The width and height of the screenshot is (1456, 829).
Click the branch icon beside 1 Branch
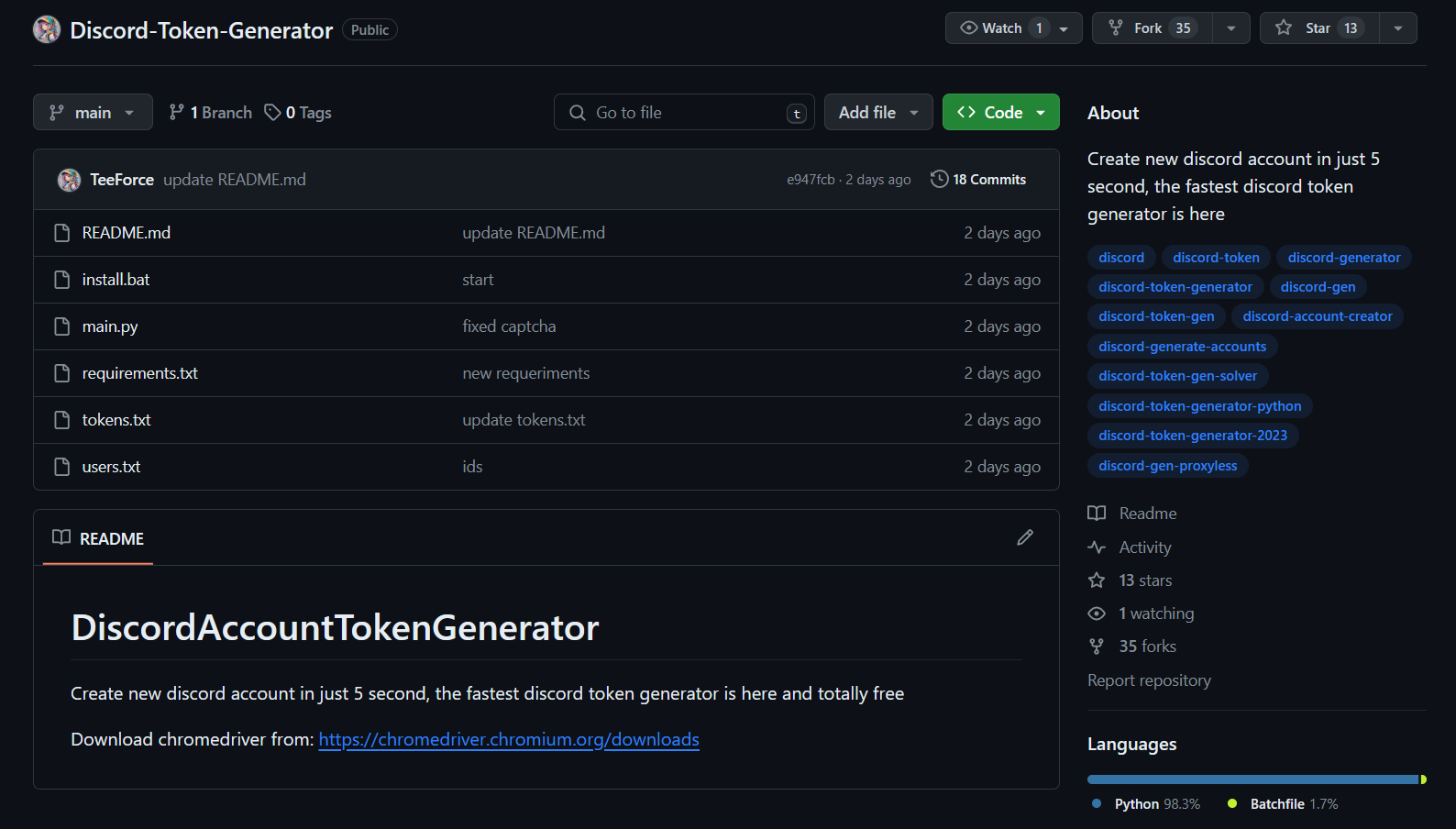pos(176,112)
